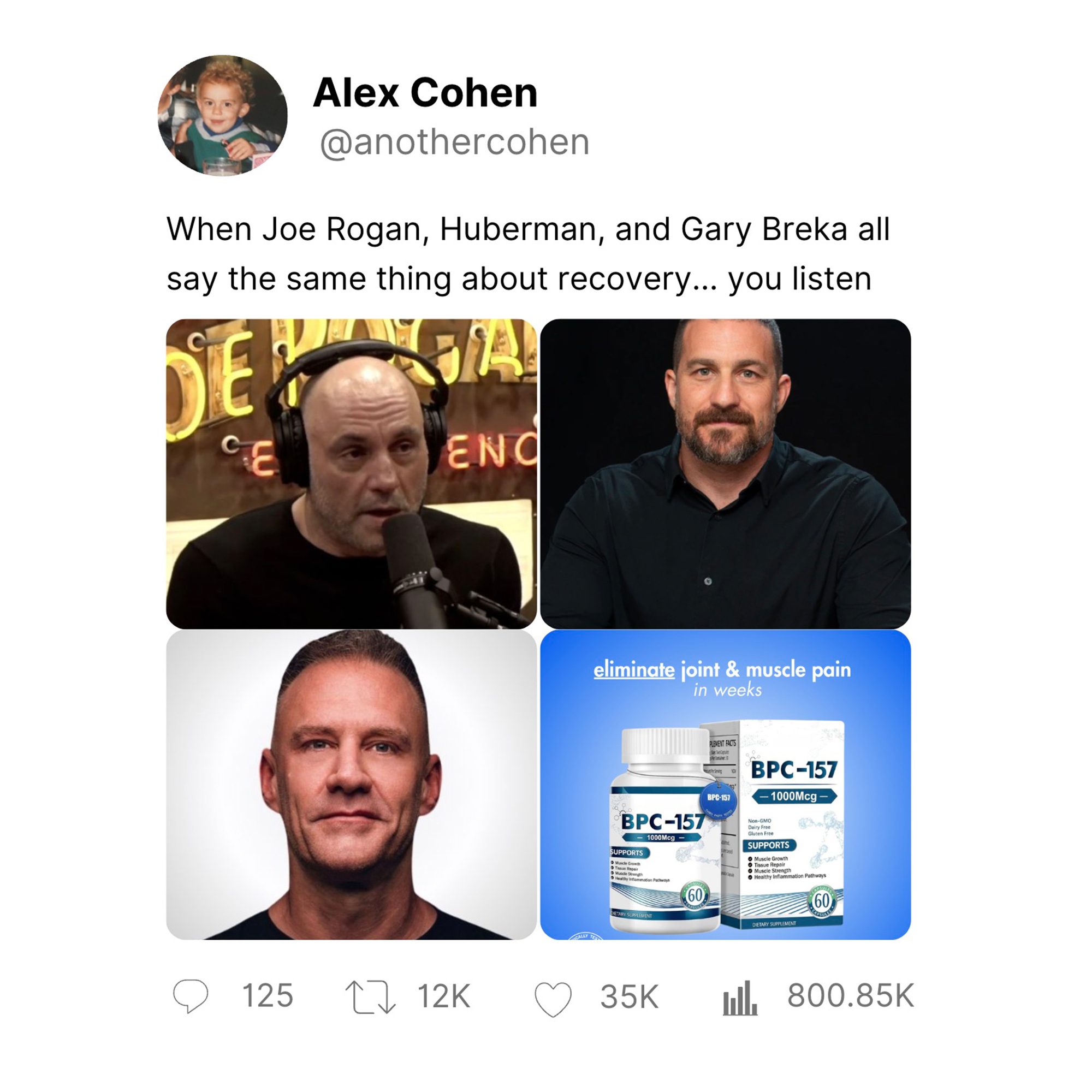Click the underlined word eliminate in ad
Screen dimensions: 1092x1092
633,670
